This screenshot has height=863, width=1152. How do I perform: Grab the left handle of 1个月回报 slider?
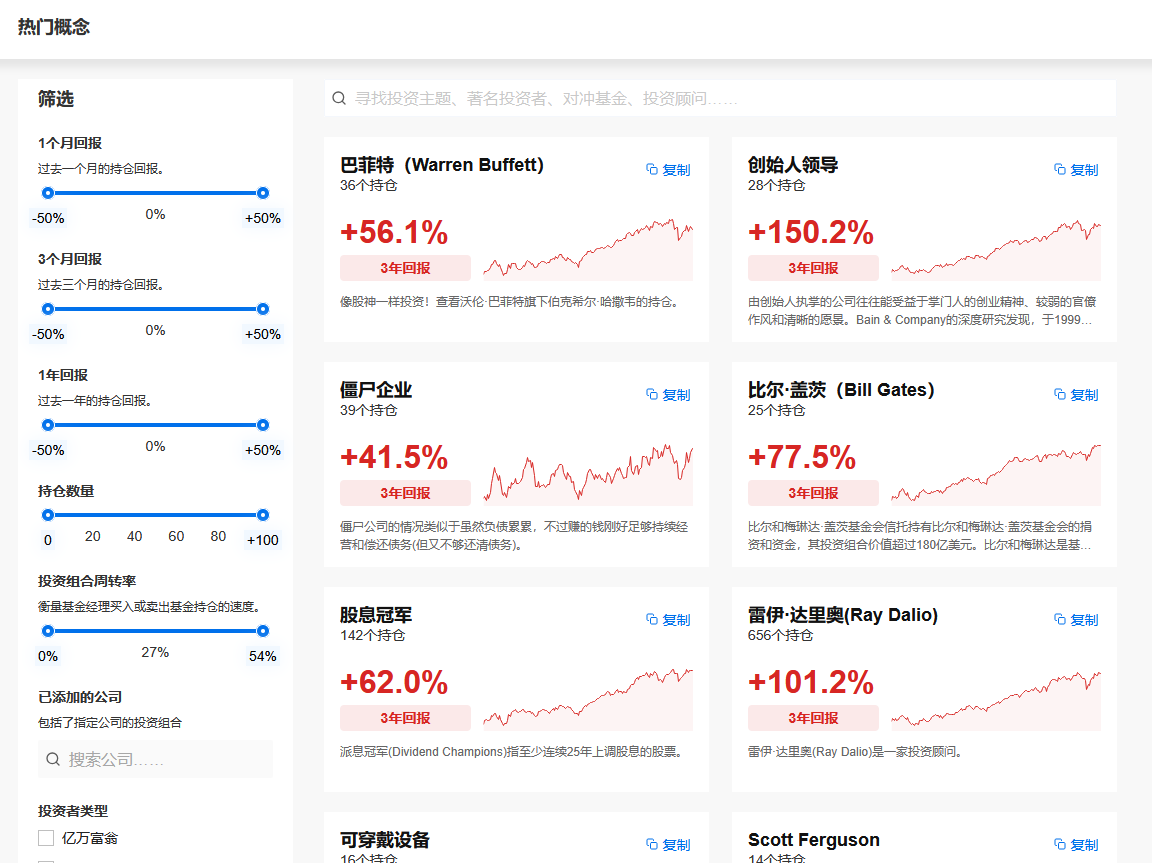pos(48,193)
